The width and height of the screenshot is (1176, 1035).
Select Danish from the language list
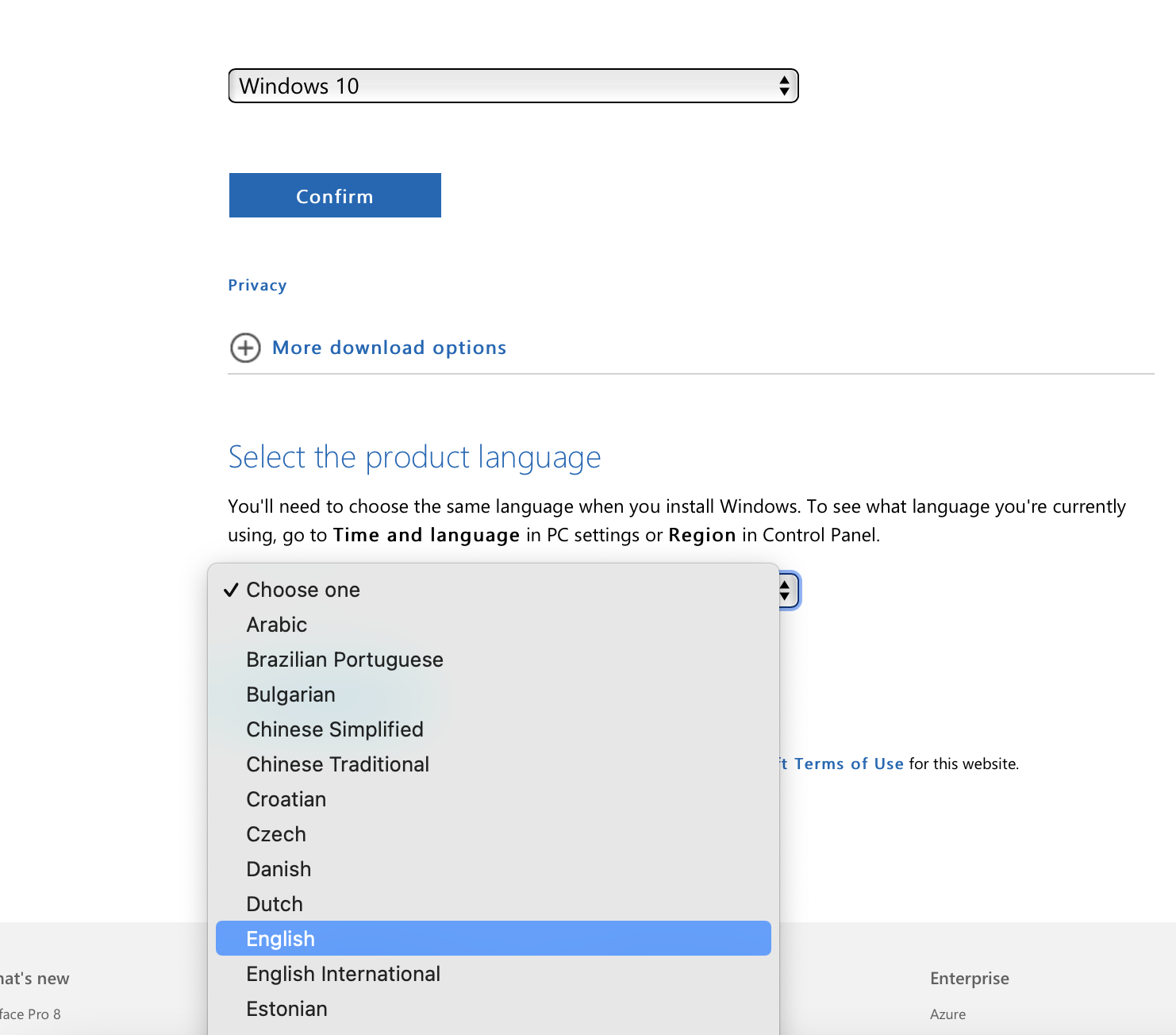[x=494, y=869]
